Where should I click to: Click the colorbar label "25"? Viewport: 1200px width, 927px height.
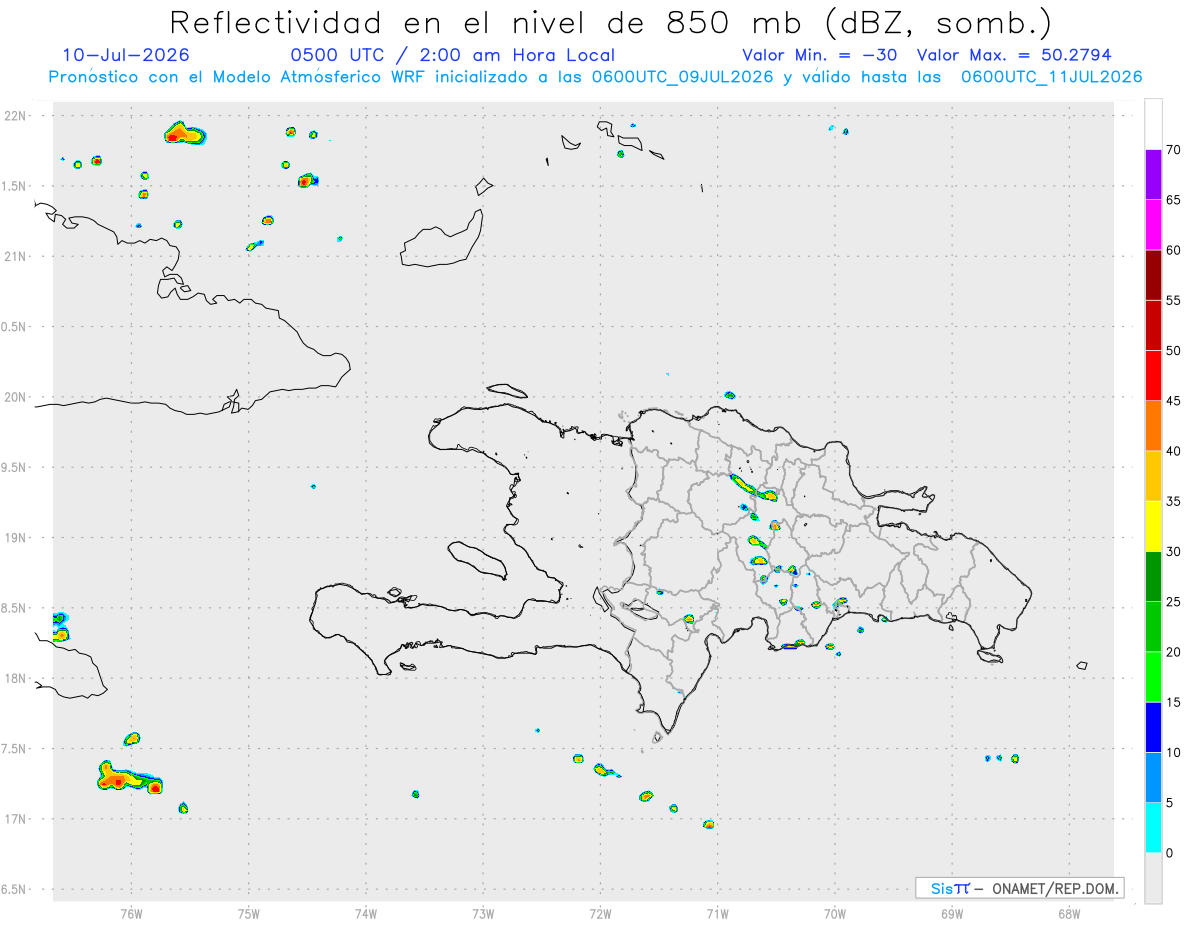click(x=1173, y=602)
